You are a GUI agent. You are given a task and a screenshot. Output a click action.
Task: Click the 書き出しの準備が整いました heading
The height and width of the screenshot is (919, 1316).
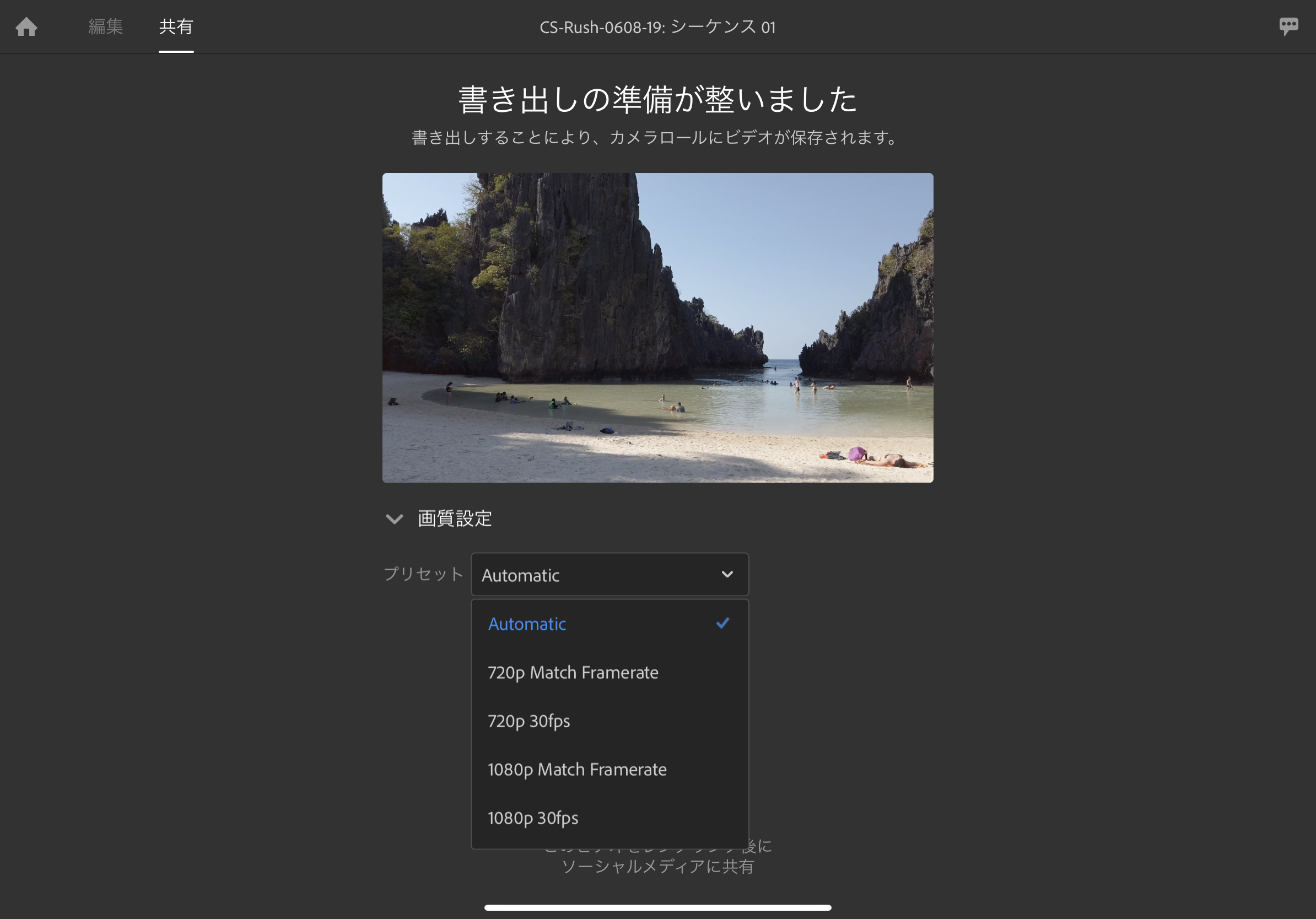click(657, 99)
